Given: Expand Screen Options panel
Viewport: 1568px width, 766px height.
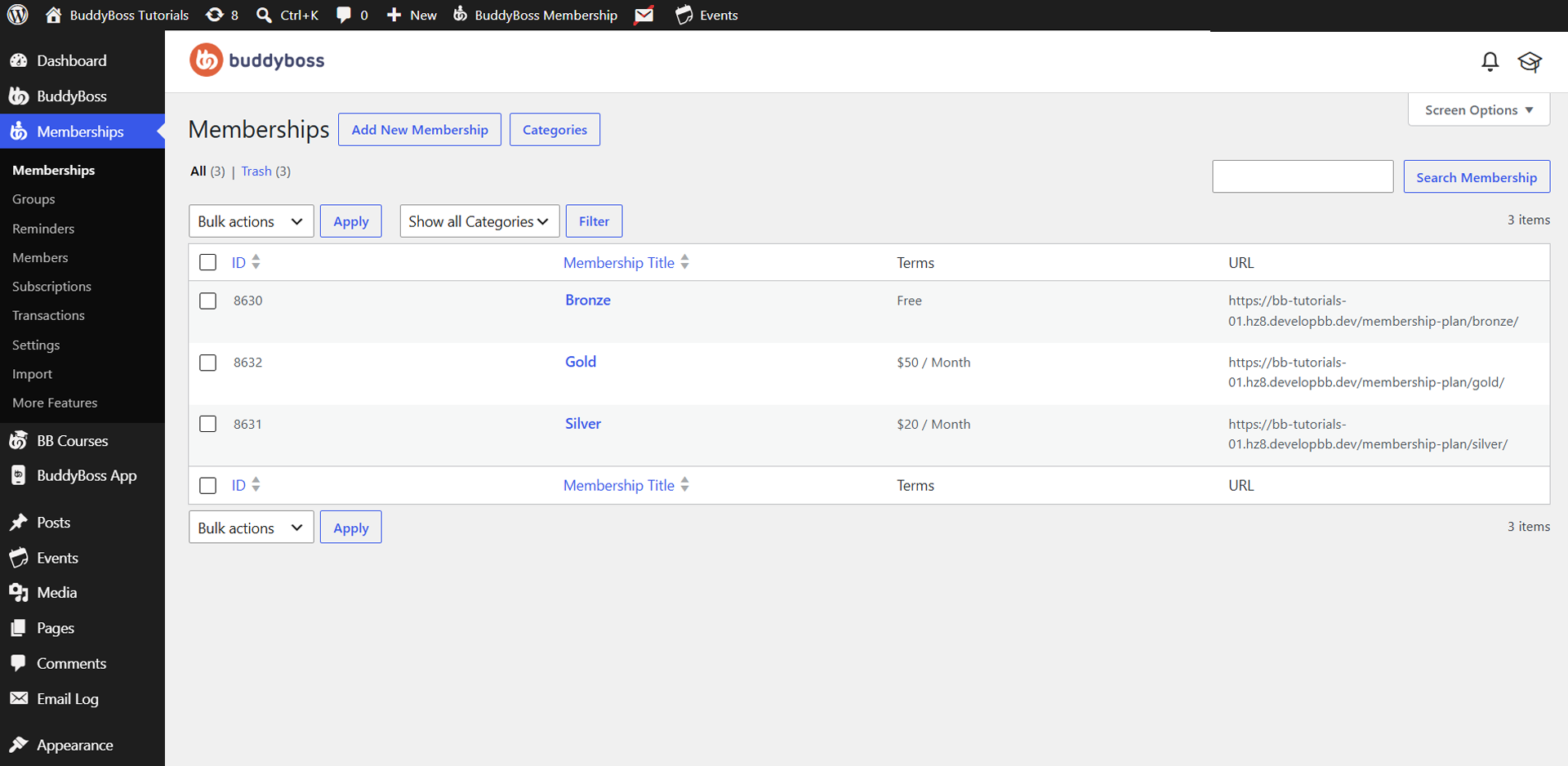Looking at the screenshot, I should coord(1479,110).
